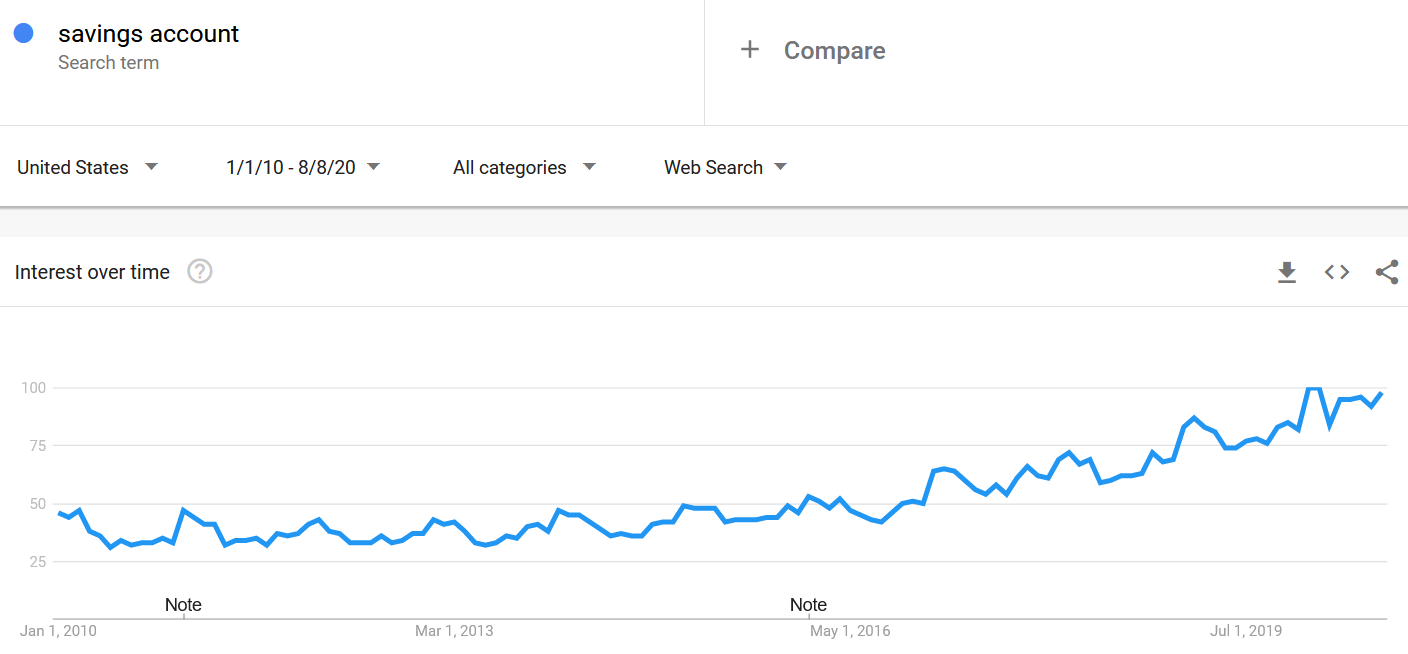Image resolution: width=1408 pixels, height=654 pixels.
Task: Open the Note marker near May 2016
Action: click(808, 605)
